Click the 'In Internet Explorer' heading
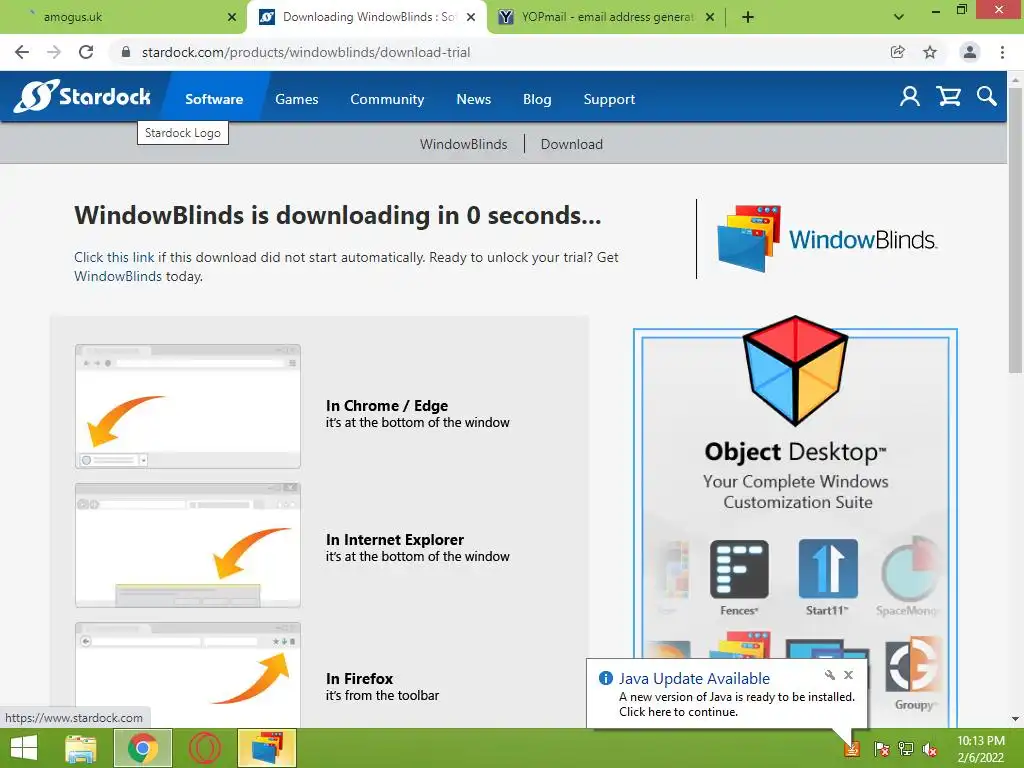This screenshot has width=1024, height=768. (394, 539)
